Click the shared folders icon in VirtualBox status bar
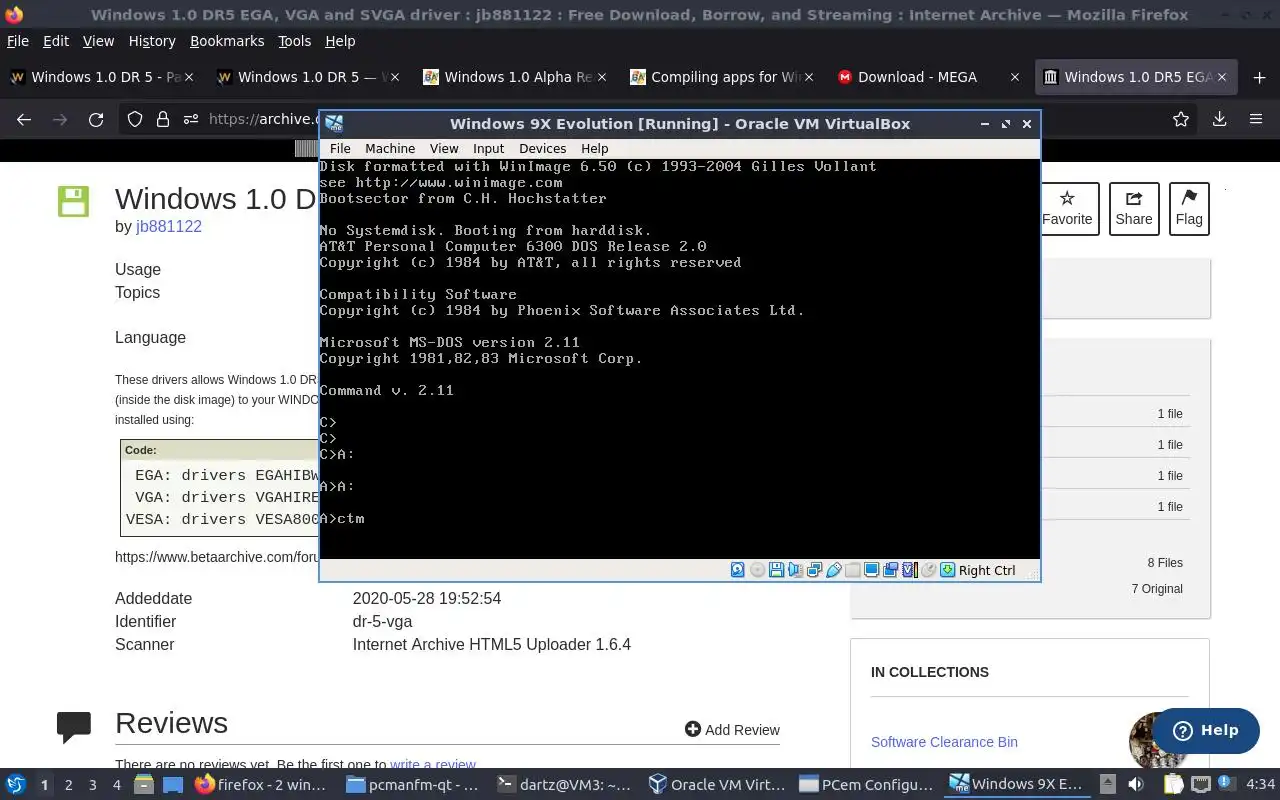 click(x=852, y=570)
